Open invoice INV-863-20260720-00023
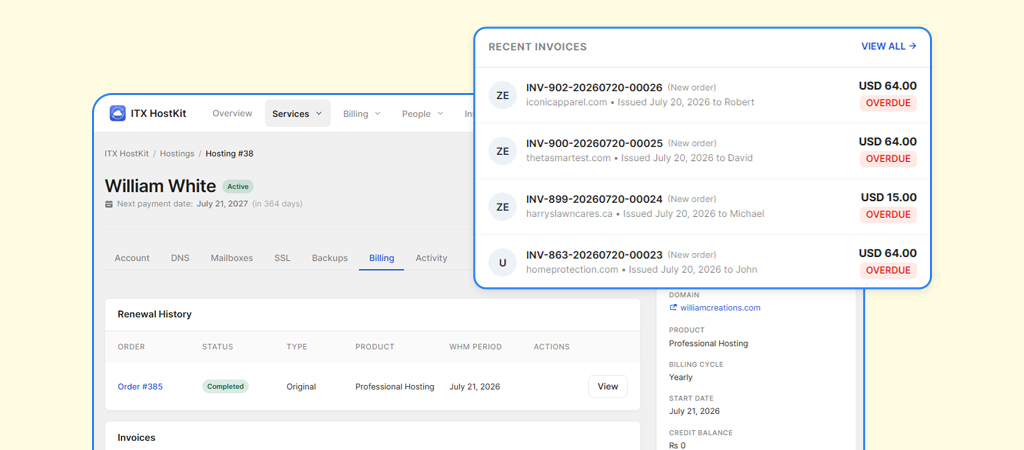Screen dimensions: 1024x450 point(594,255)
